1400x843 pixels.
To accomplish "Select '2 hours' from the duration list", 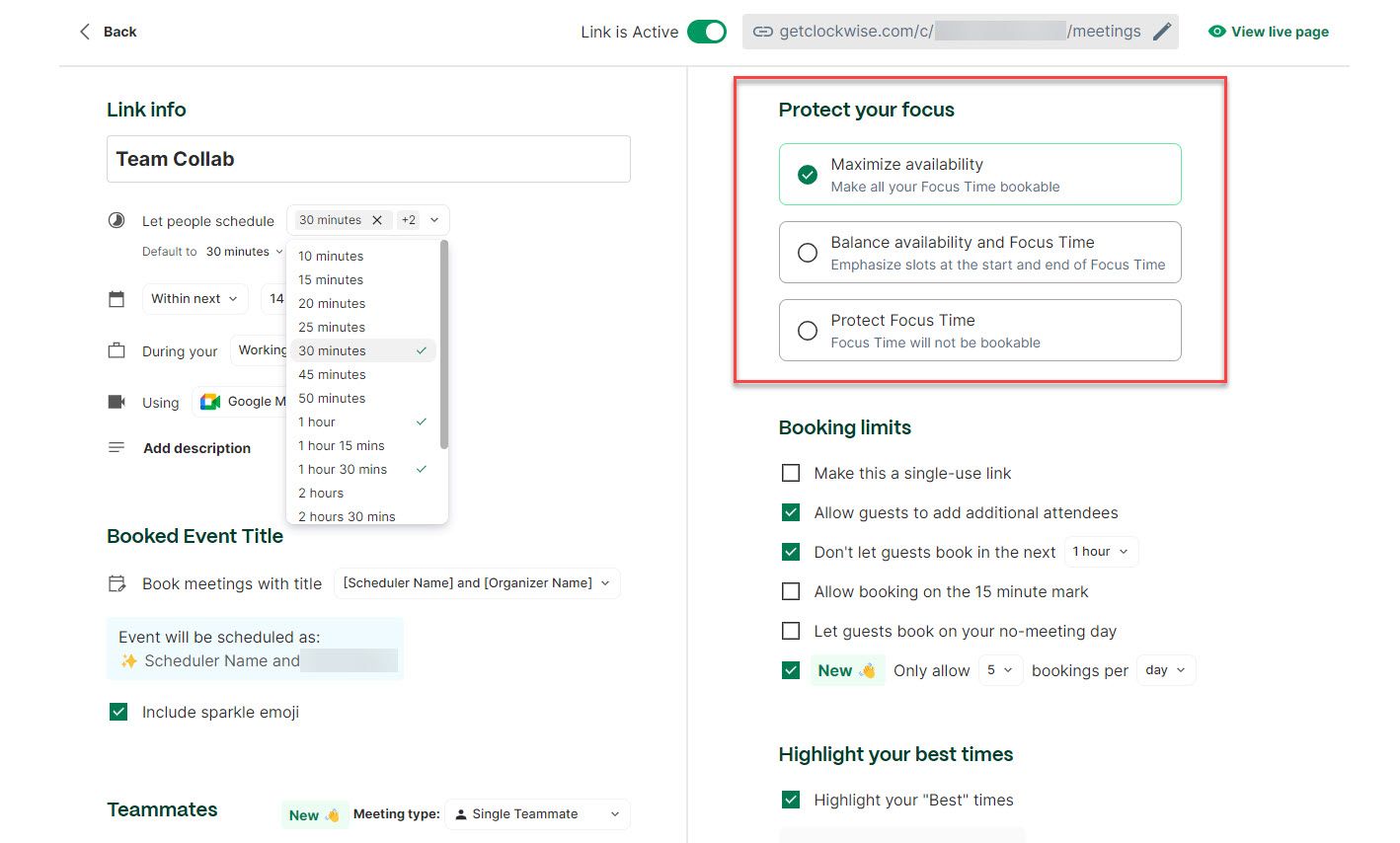I will (x=320, y=493).
